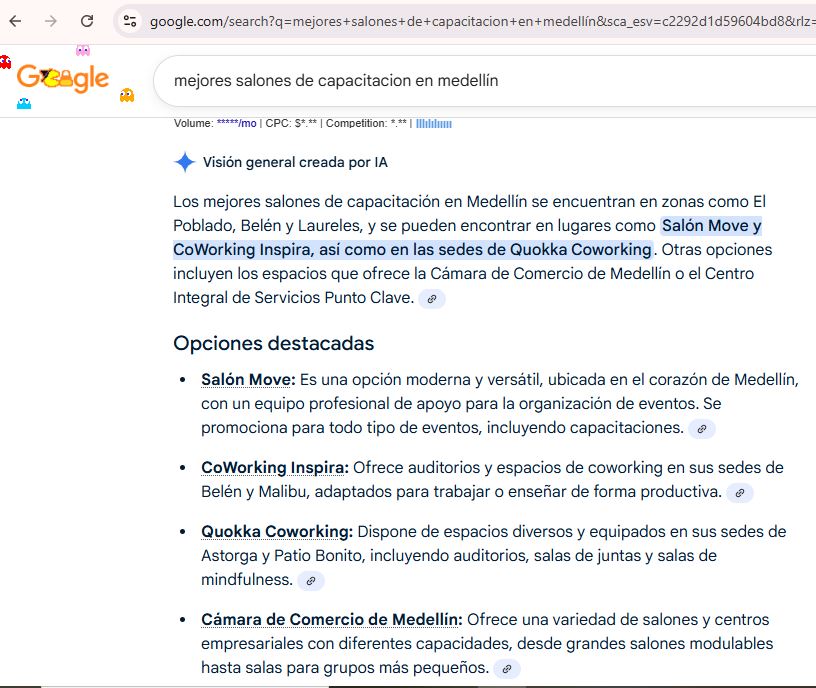Click the blue ghost below the Google logo

[22, 104]
